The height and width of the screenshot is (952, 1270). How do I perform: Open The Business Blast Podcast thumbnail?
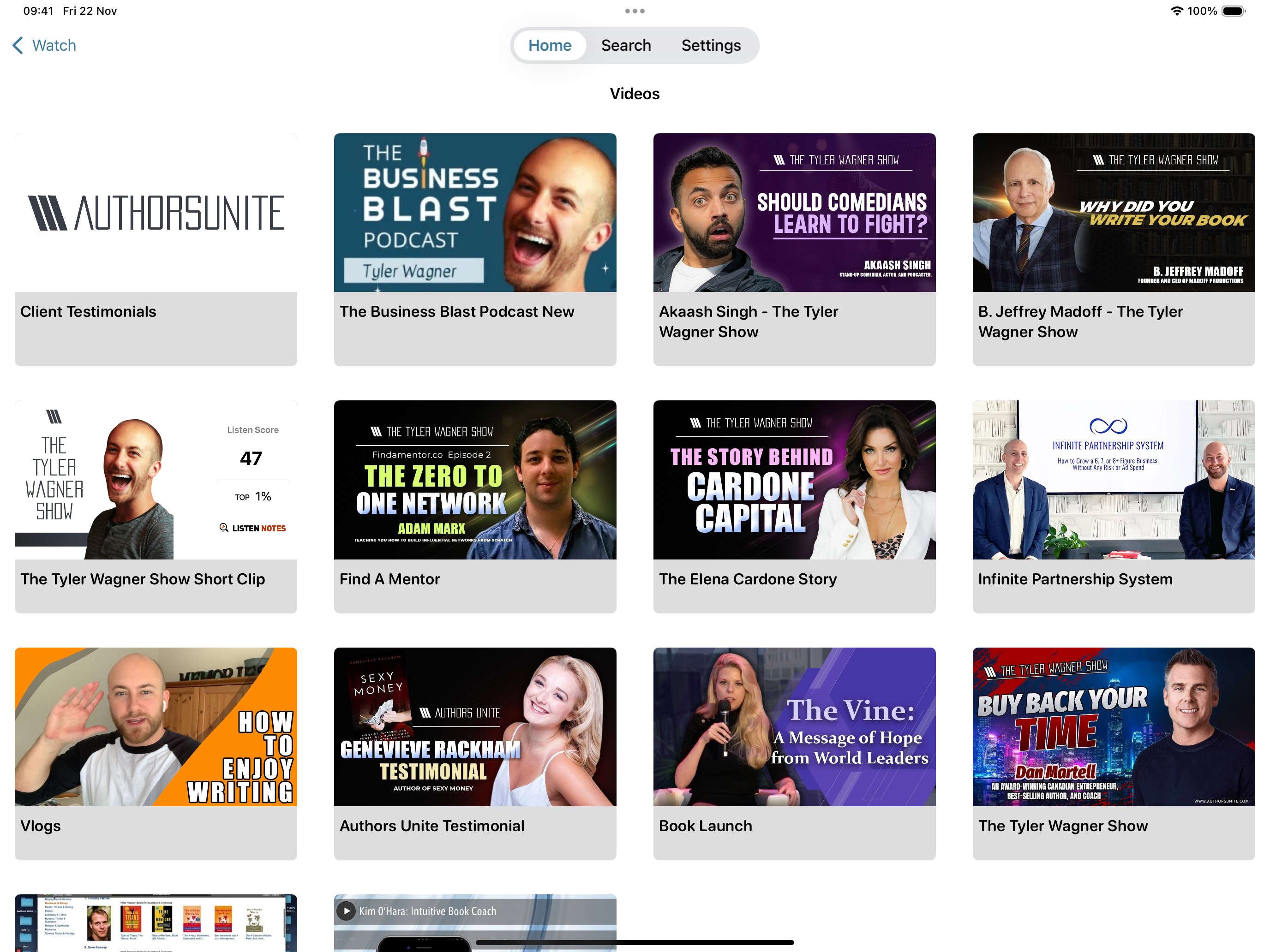click(475, 213)
